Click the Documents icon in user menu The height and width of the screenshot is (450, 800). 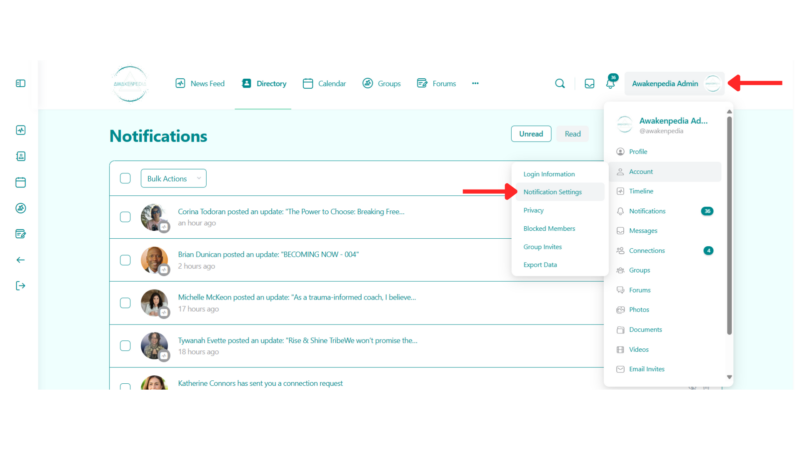(x=620, y=330)
